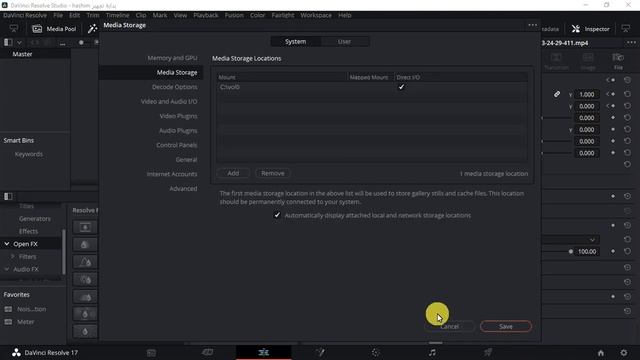The width and height of the screenshot is (640, 360).
Task: Collapse the Audio FX category
Action: coord(7,269)
